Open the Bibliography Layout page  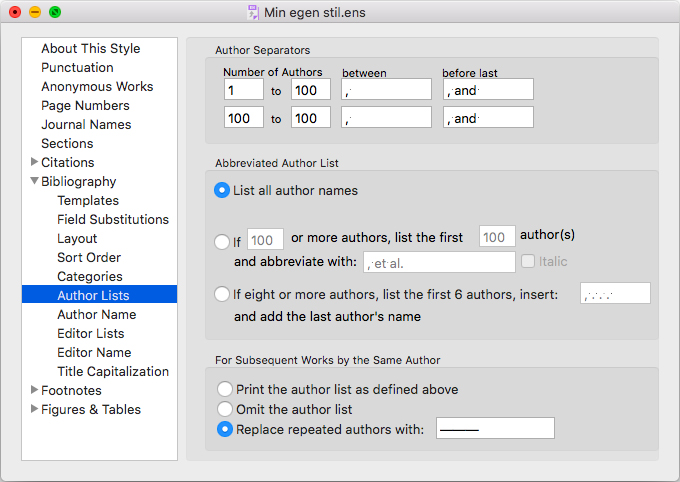point(77,238)
